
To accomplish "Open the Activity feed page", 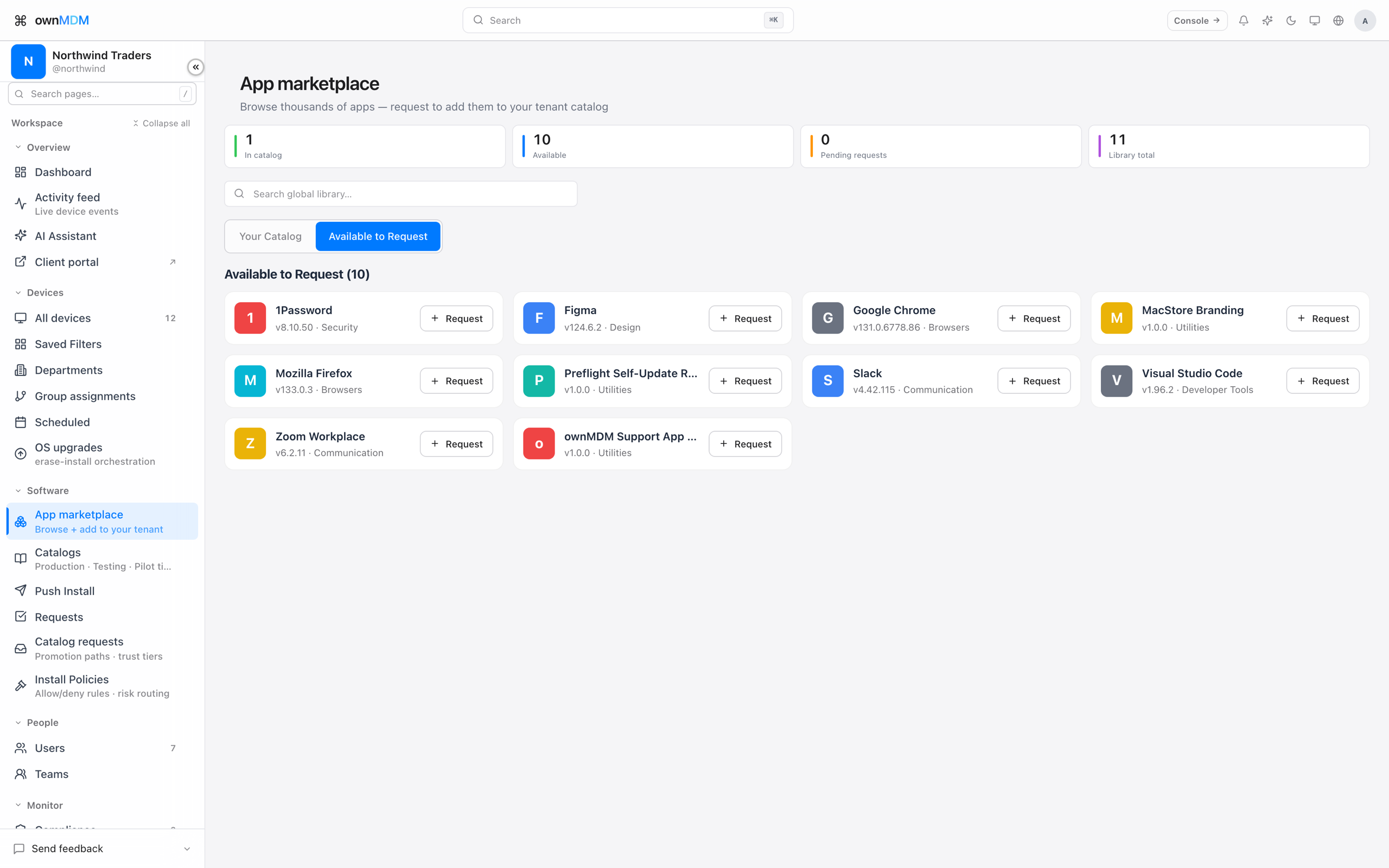I will pos(102,204).
